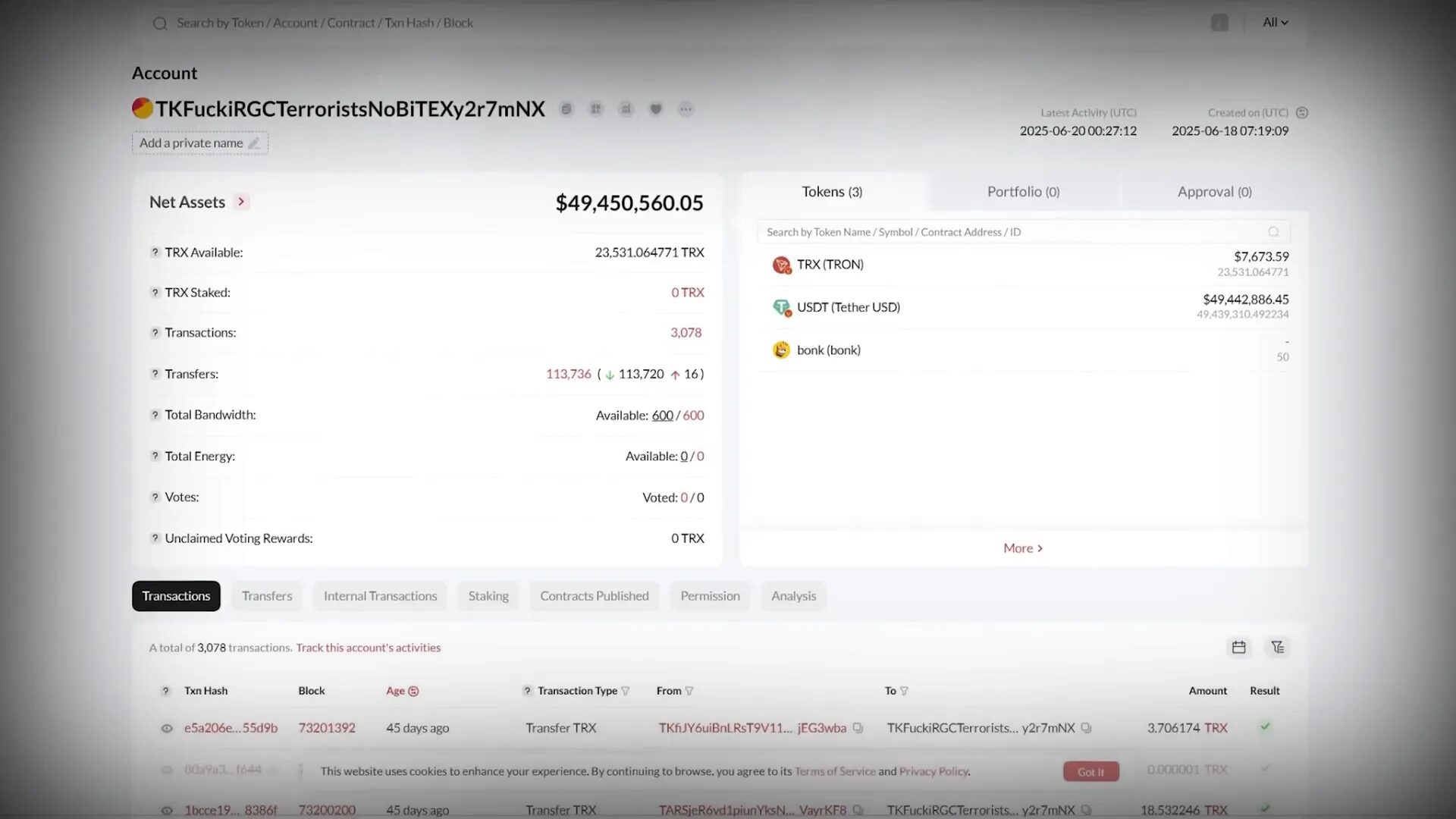Click the search magnifier in the top bar

tap(160, 23)
